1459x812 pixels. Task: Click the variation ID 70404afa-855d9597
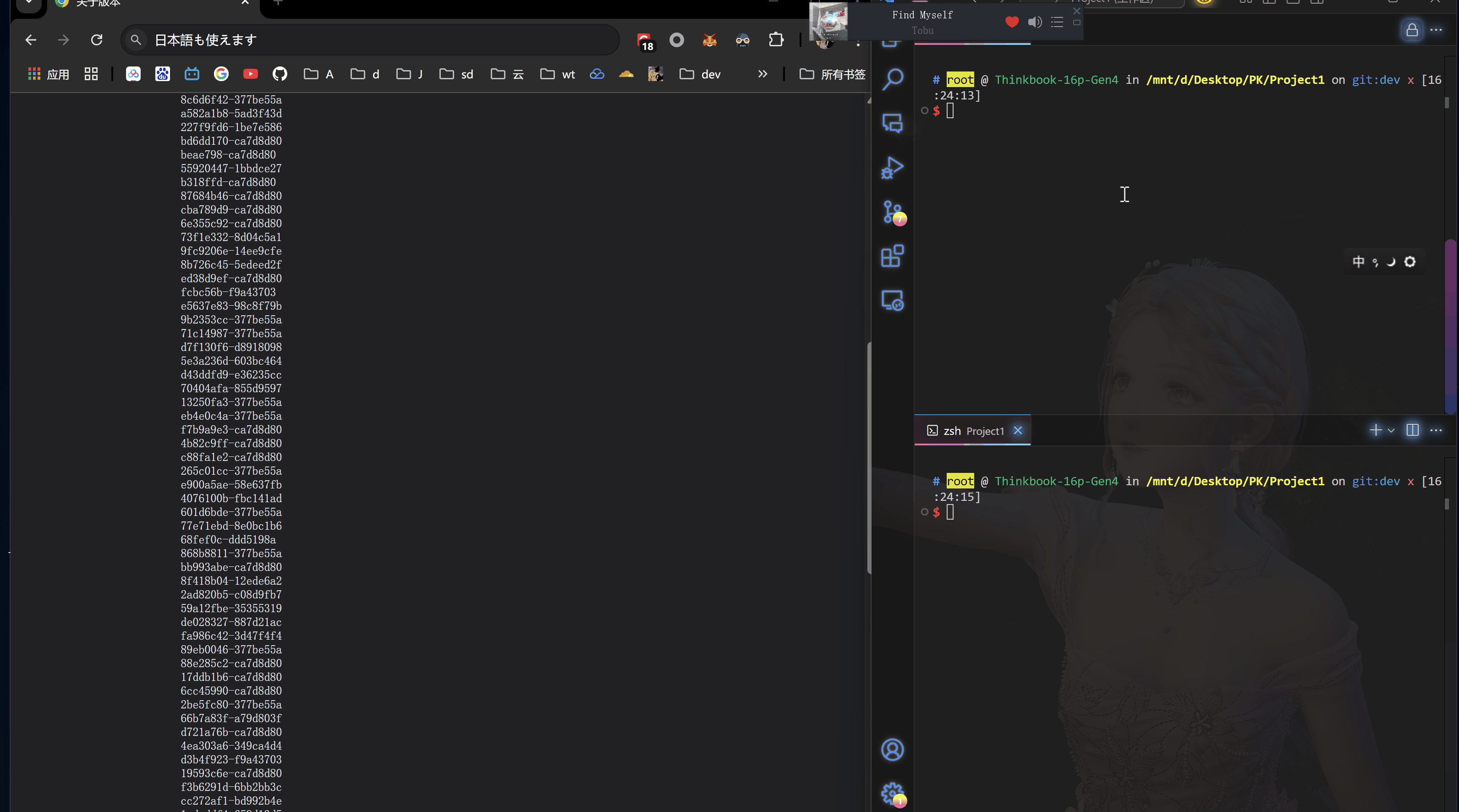231,389
